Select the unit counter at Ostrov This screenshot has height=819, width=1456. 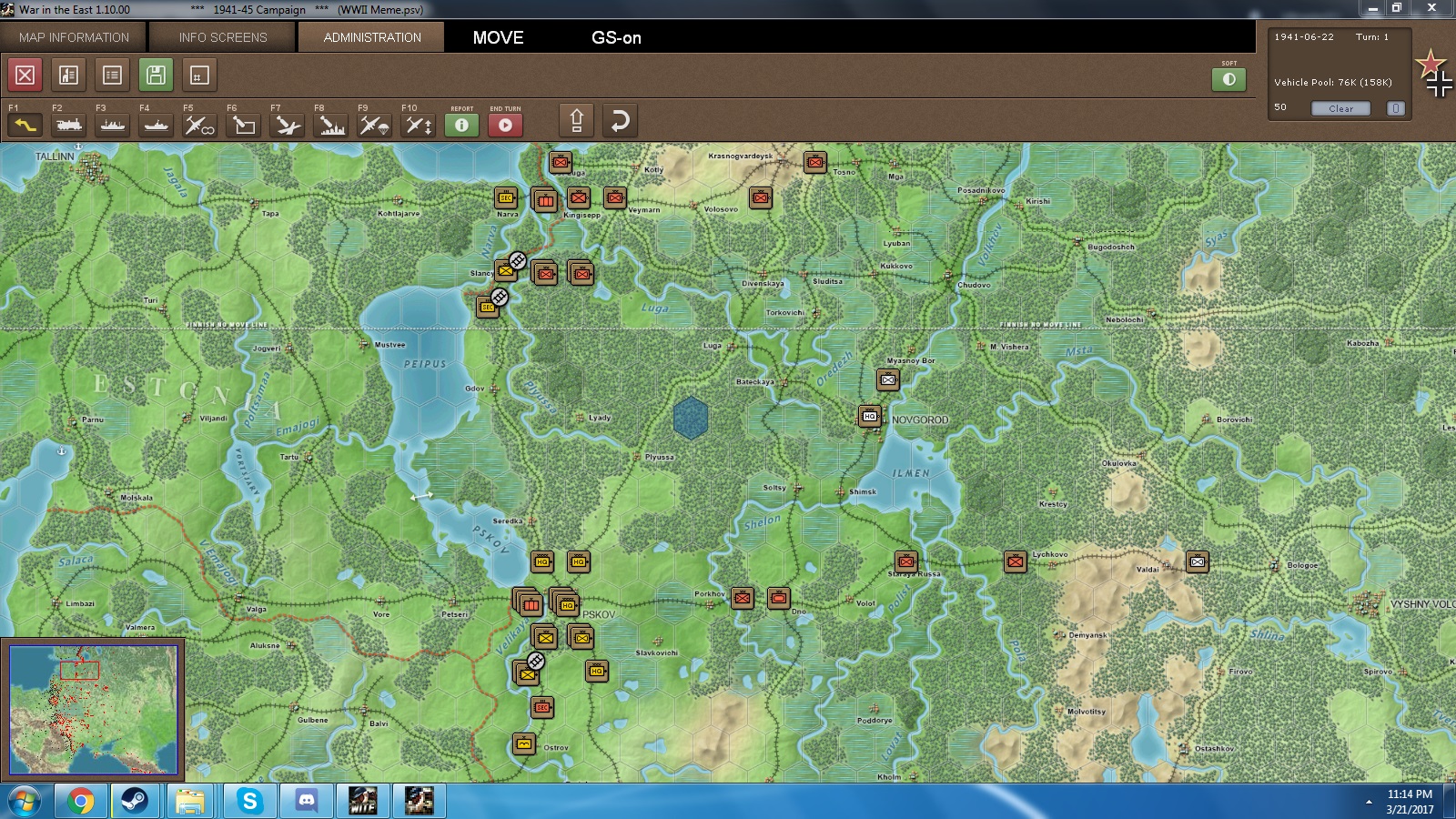(524, 743)
